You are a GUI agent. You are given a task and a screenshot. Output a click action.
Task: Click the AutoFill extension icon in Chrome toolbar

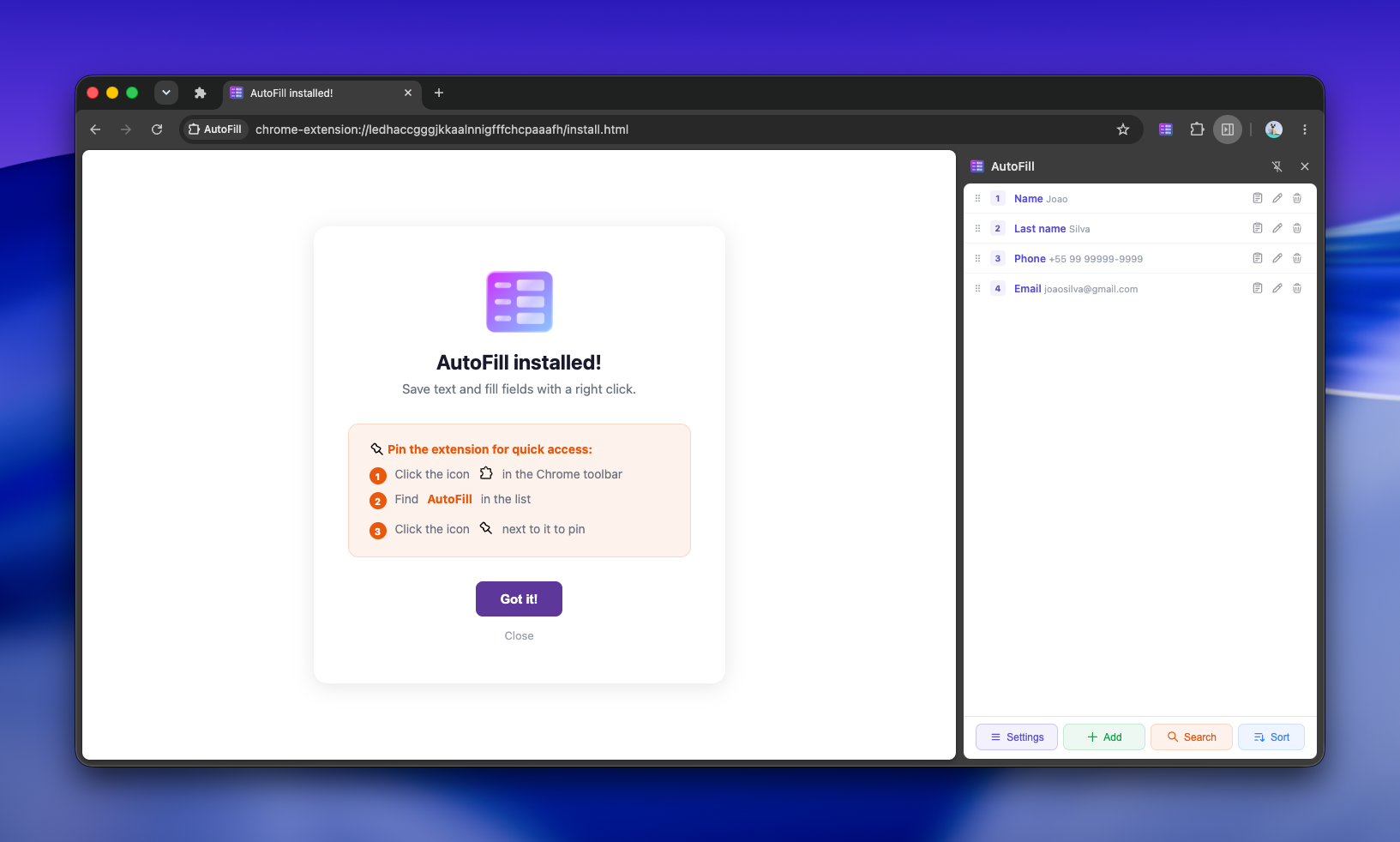coord(1166,129)
